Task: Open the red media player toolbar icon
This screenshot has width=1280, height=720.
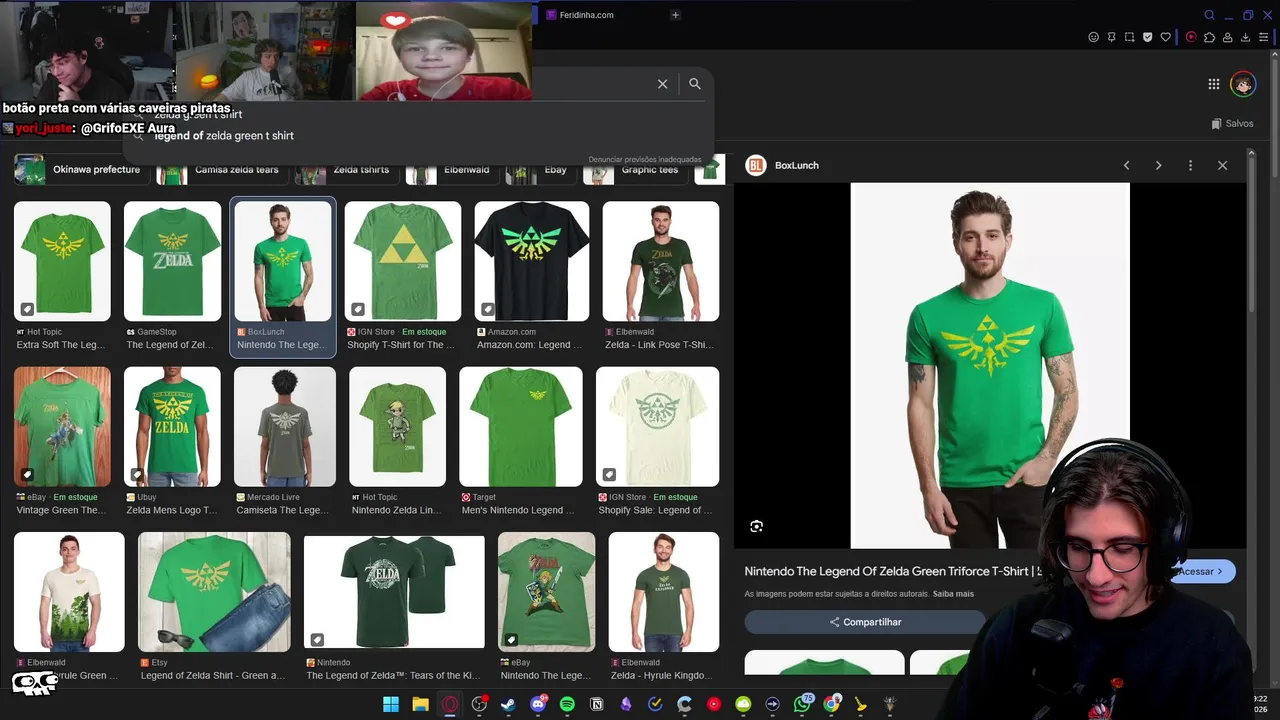Action: [1191, 37]
